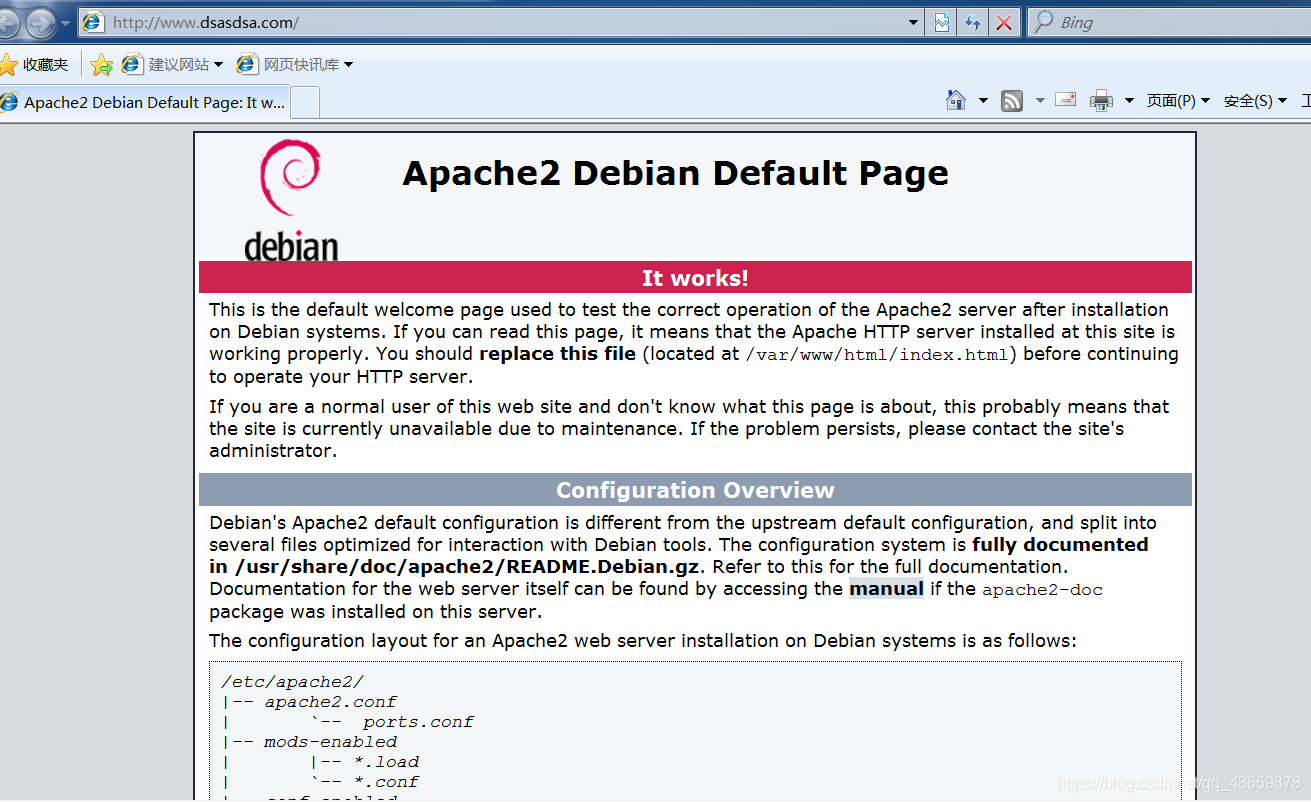
Task: Expand the RSS feeds dropdown arrow
Action: click(1040, 101)
